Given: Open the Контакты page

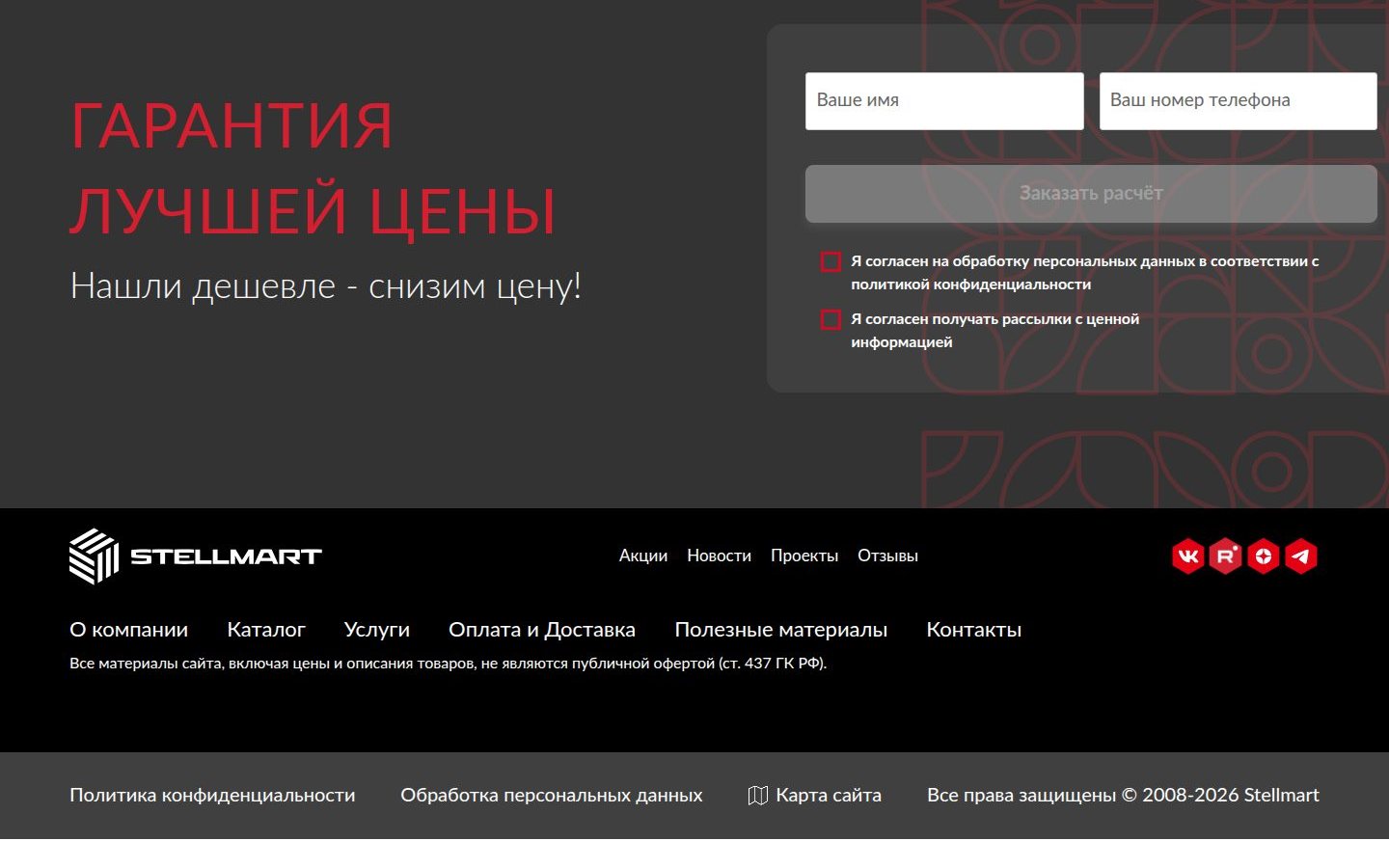Looking at the screenshot, I should coord(974,630).
